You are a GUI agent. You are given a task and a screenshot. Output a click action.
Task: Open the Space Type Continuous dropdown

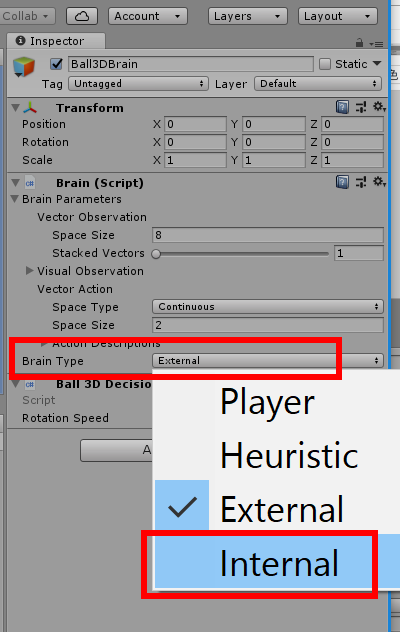(x=268, y=306)
